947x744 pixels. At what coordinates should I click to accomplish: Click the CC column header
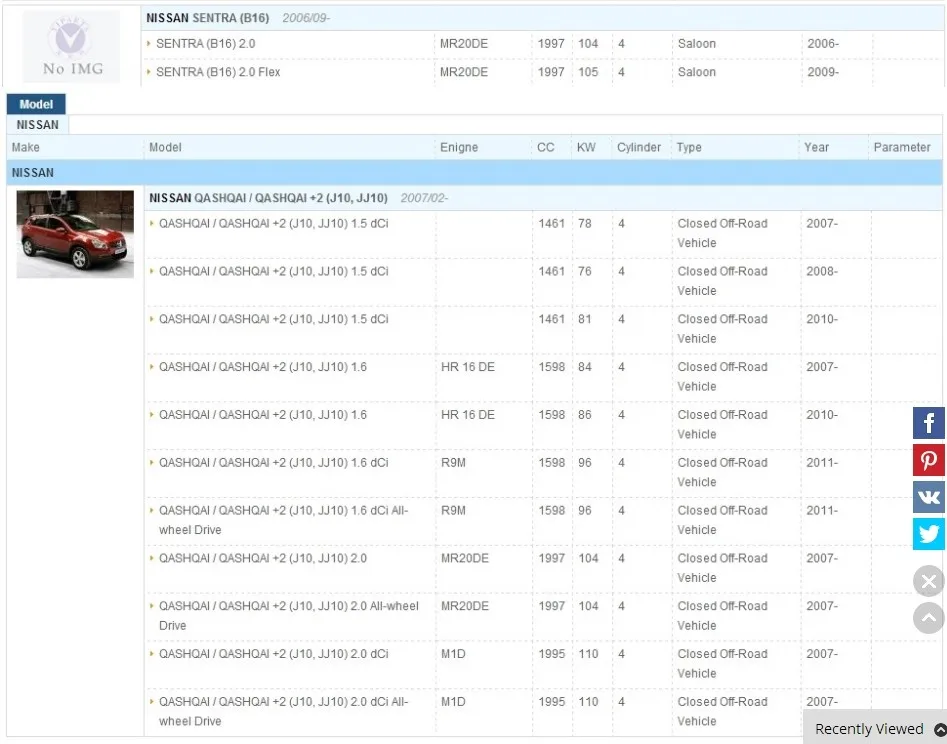(545, 147)
